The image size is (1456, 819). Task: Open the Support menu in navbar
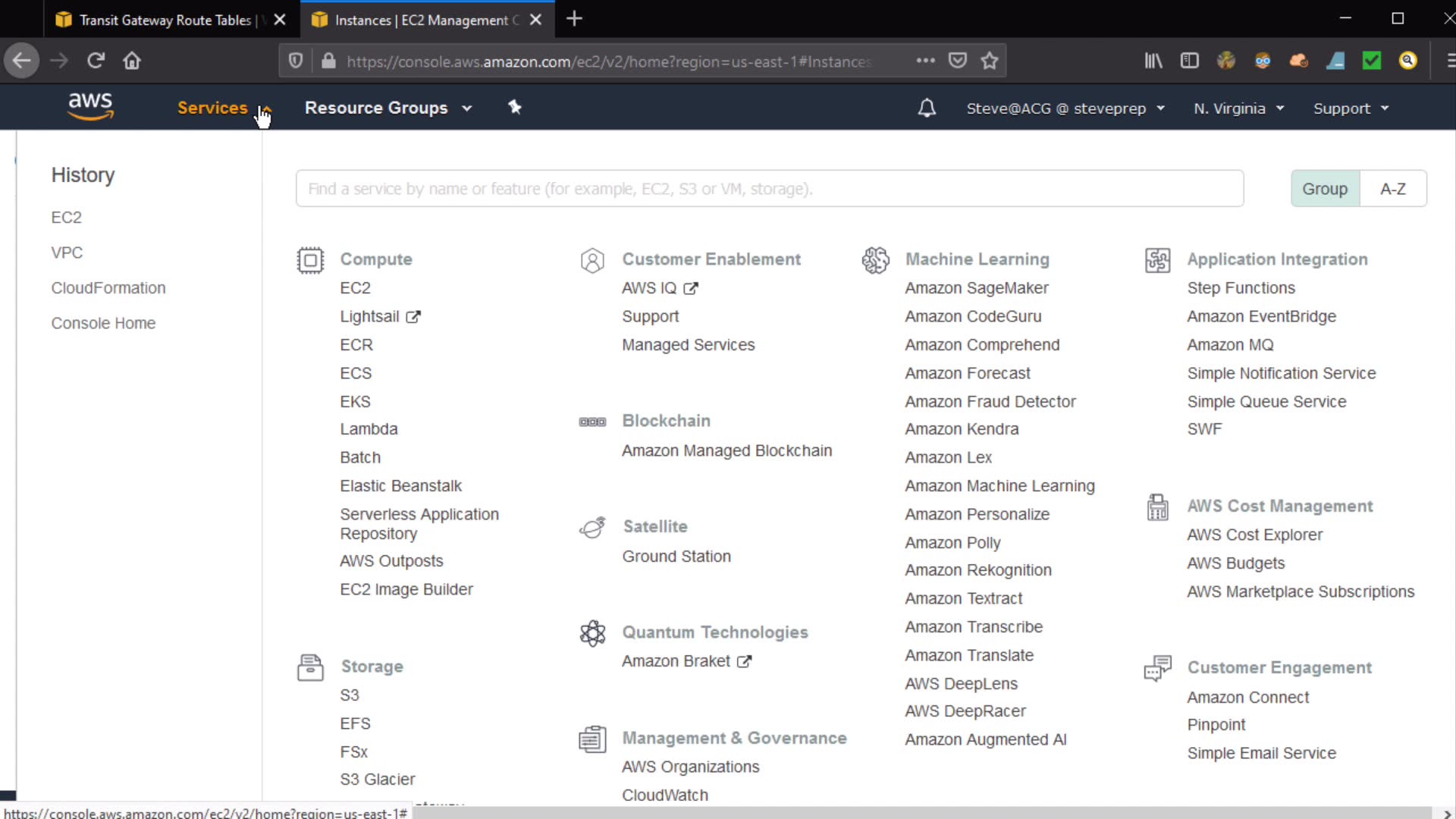coord(1351,108)
